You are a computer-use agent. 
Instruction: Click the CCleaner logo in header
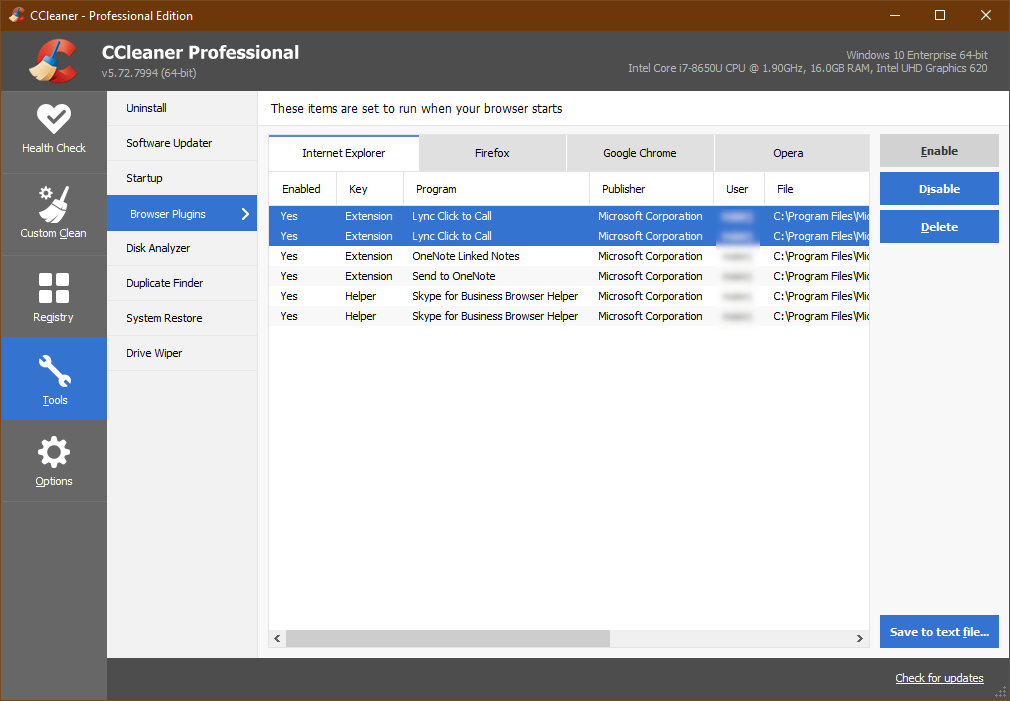click(53, 61)
